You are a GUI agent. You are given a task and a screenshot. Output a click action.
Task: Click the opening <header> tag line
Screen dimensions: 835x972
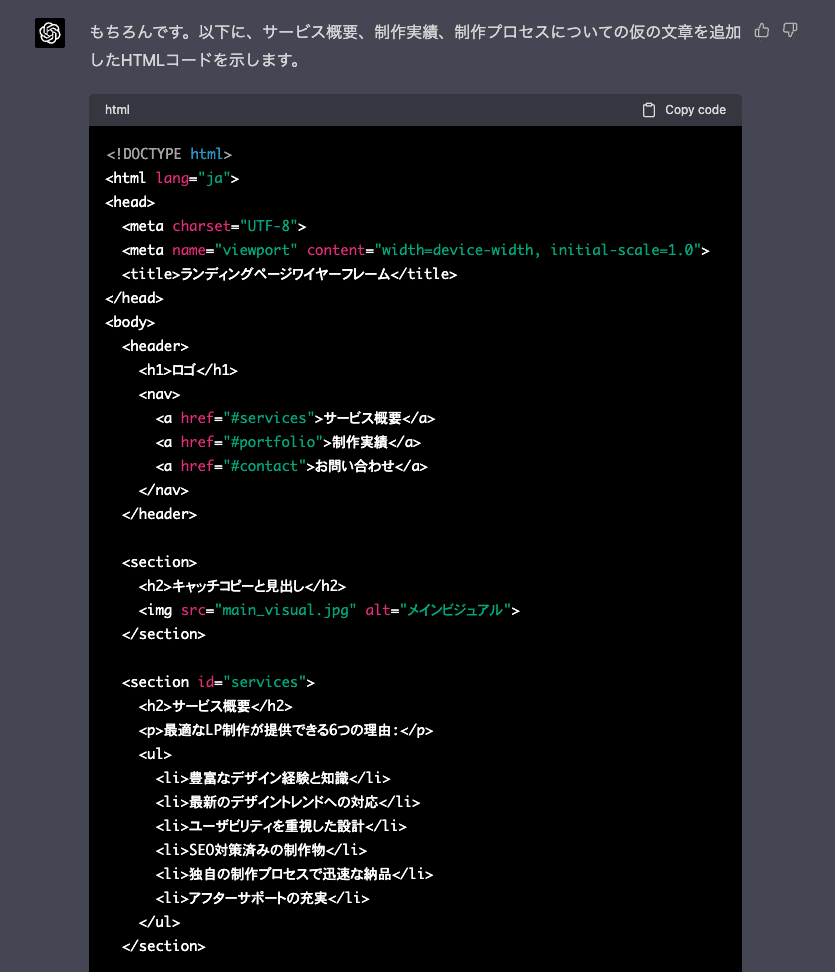pyautogui.click(x=156, y=346)
